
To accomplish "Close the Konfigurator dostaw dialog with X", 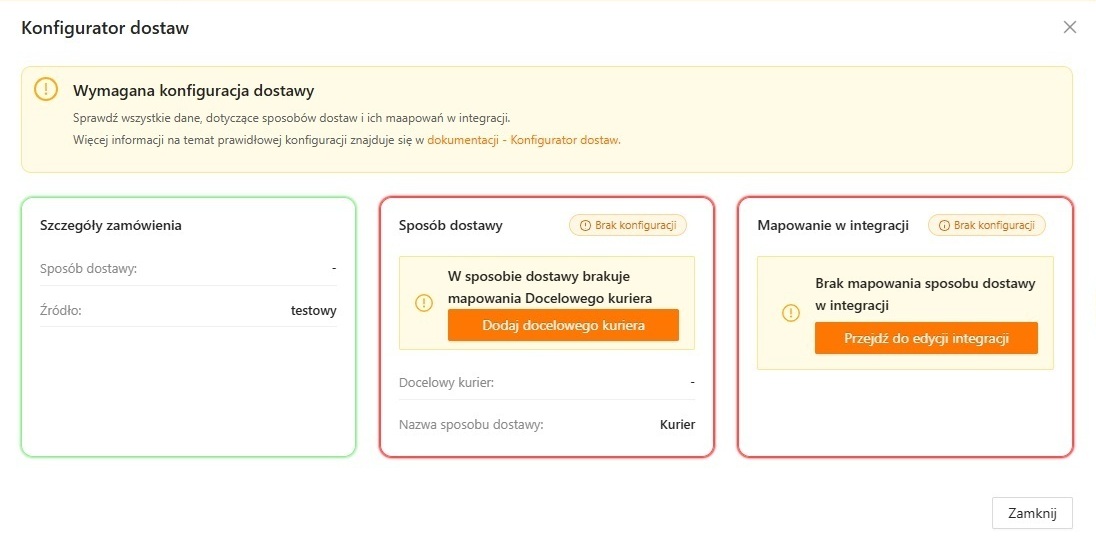I will click(x=1070, y=28).
